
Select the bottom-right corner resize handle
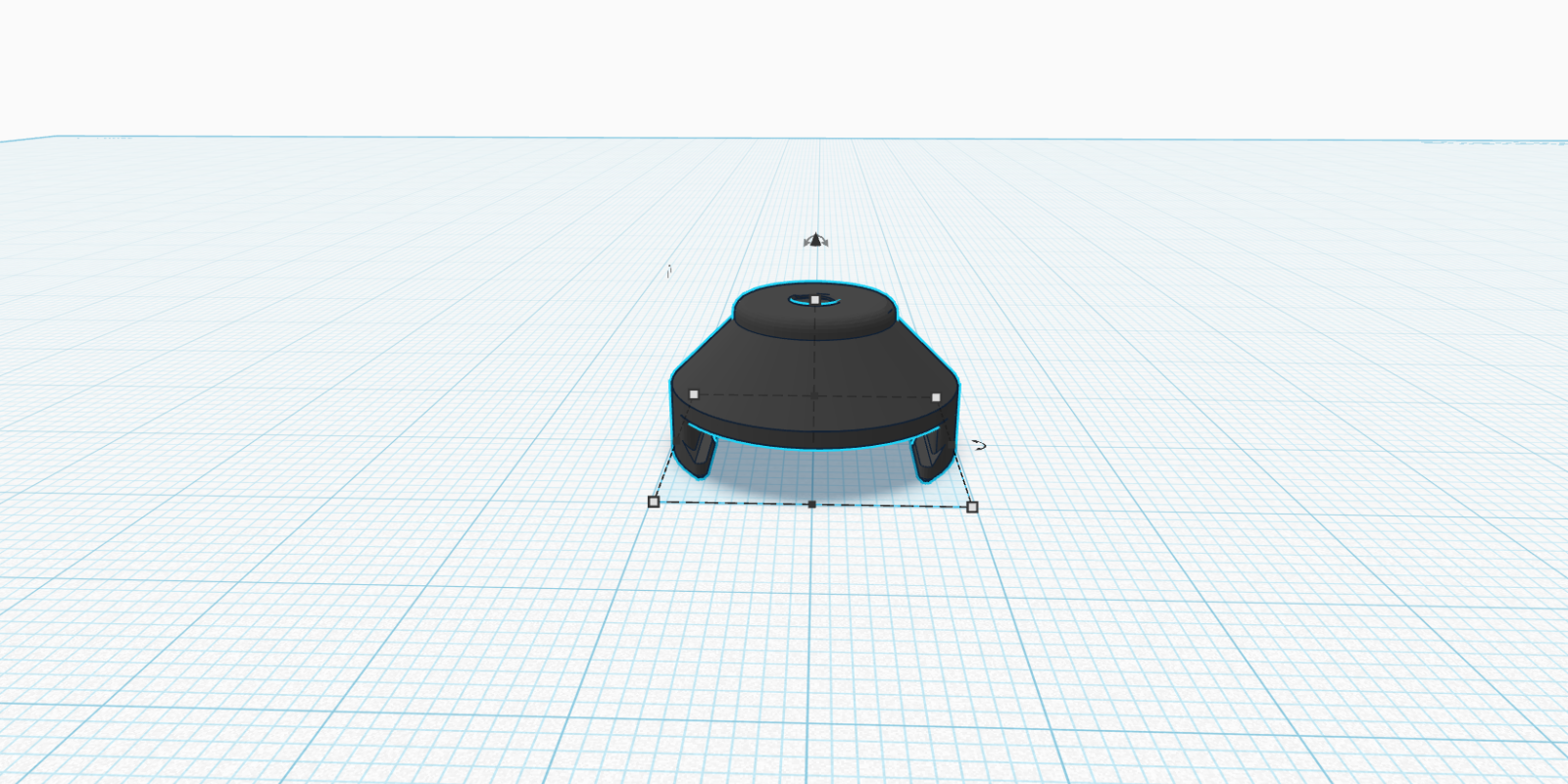click(x=972, y=507)
